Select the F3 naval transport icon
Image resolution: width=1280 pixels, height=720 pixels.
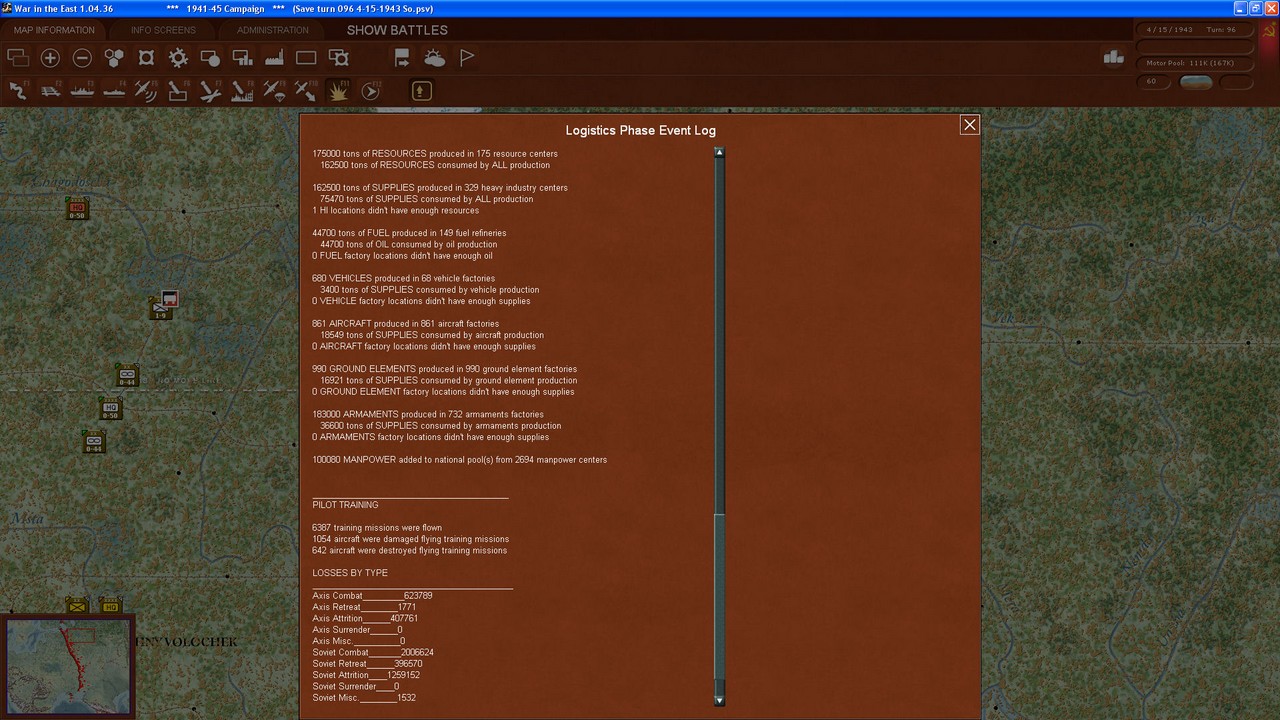[82, 91]
